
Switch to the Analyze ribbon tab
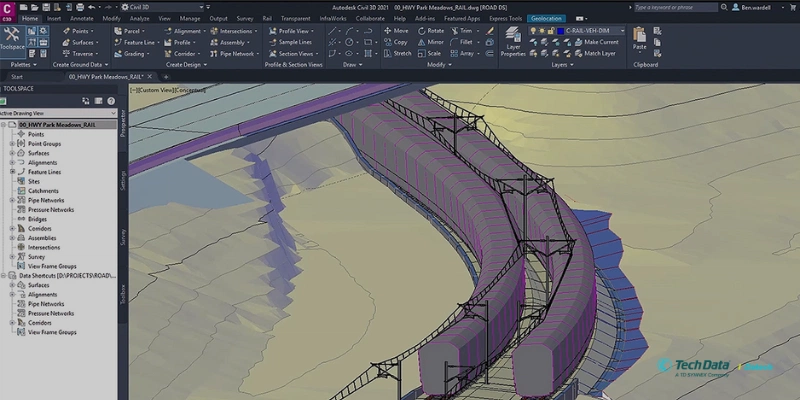pos(139,18)
